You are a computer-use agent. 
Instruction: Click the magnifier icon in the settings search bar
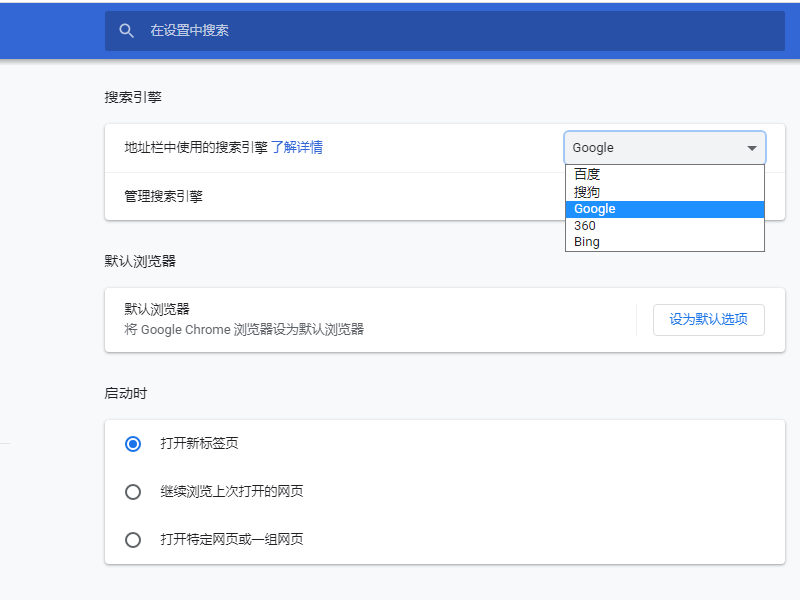tap(126, 31)
